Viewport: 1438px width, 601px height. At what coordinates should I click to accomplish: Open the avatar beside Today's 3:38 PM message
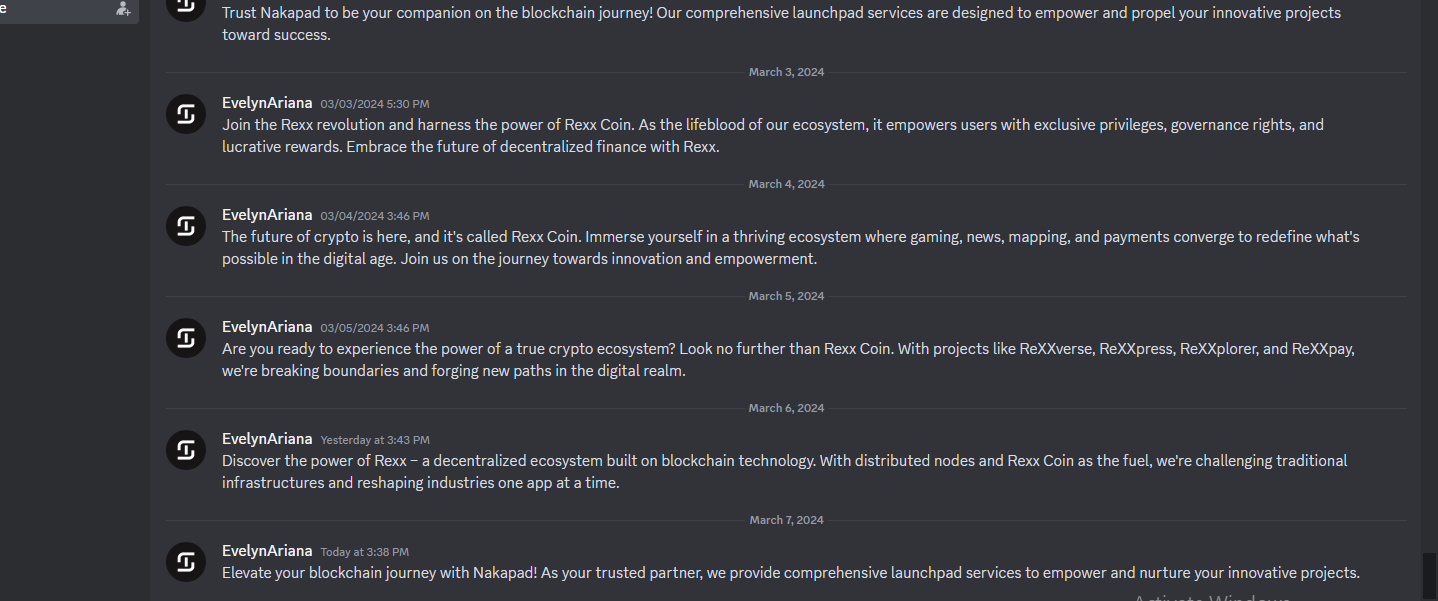point(185,563)
